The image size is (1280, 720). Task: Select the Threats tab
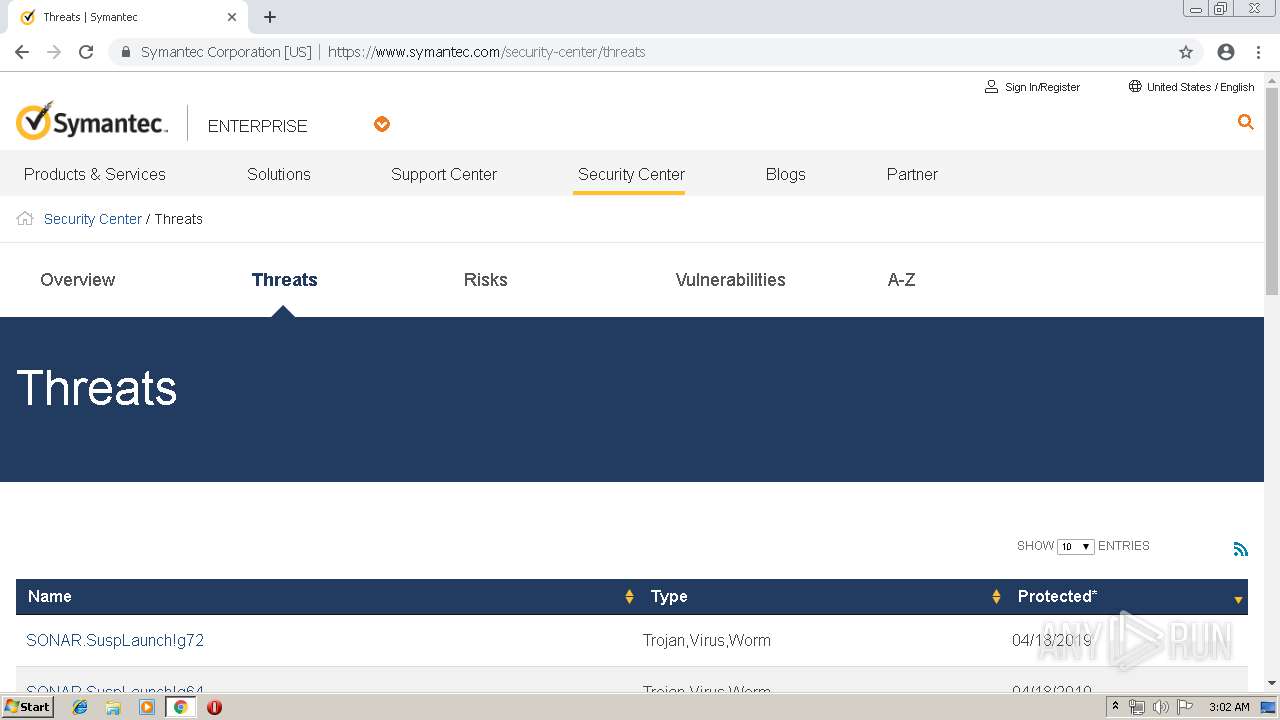pyautogui.click(x=285, y=280)
